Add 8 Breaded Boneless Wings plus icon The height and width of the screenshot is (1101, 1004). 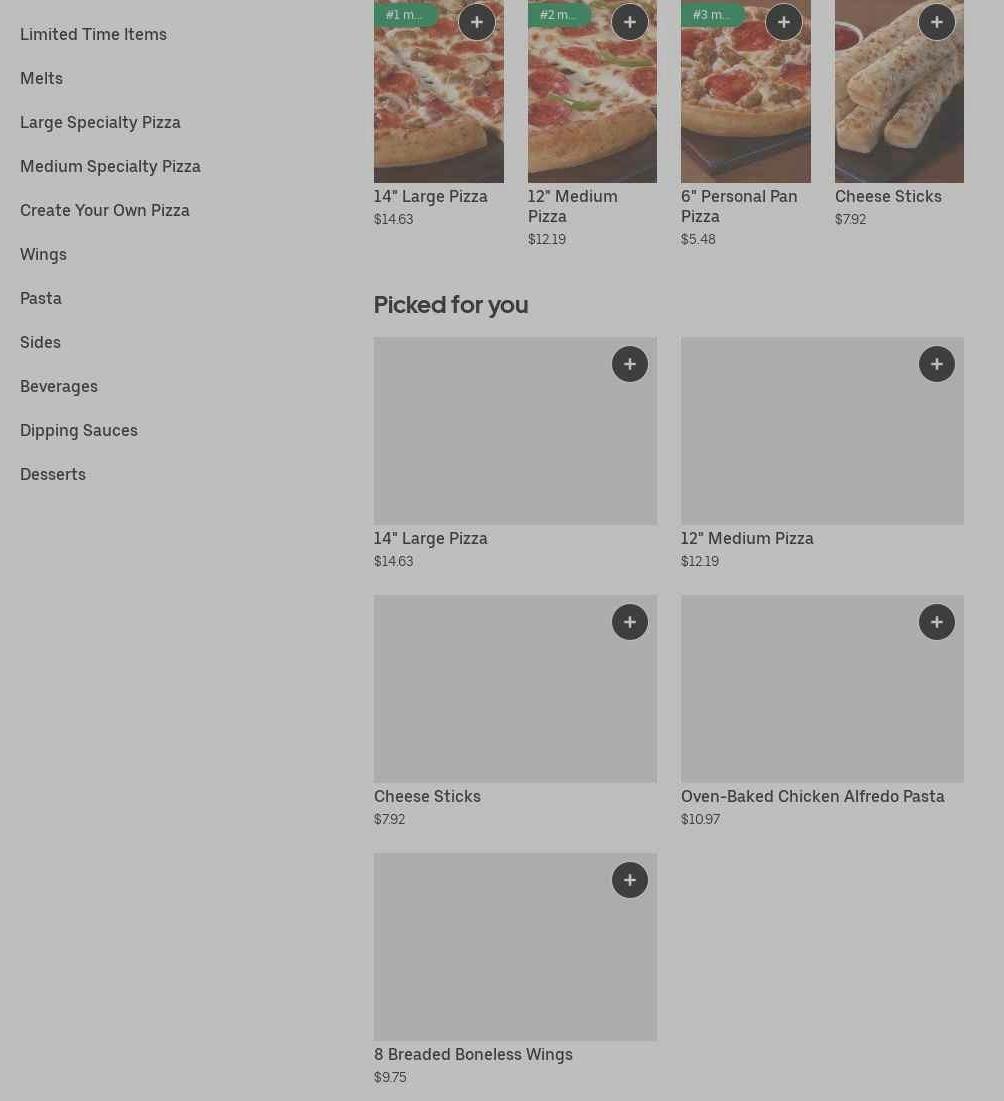(630, 880)
